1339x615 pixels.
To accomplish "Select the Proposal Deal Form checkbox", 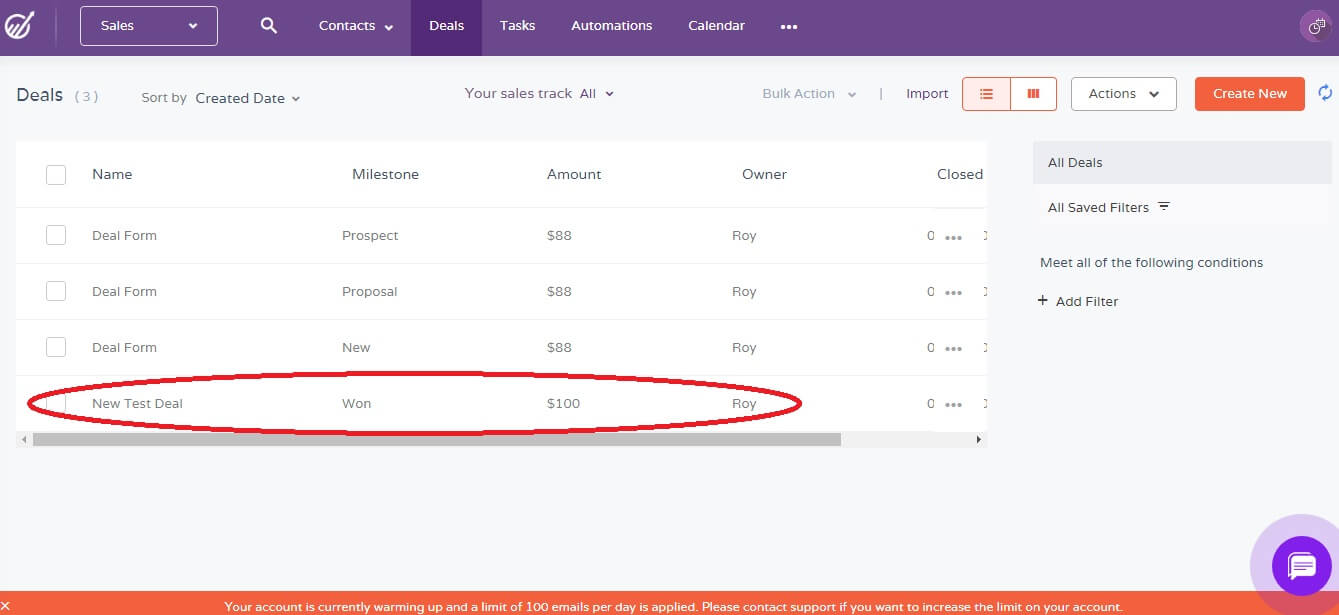I will point(56,292).
